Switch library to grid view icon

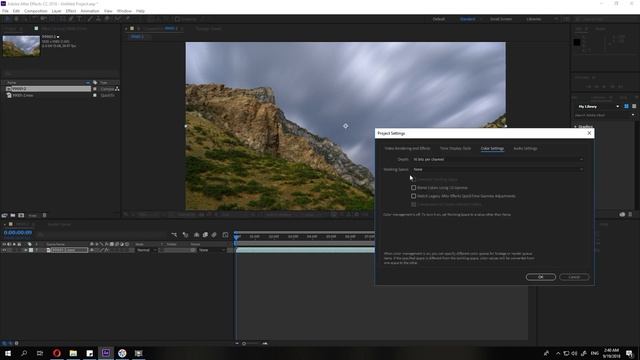[x=626, y=107]
